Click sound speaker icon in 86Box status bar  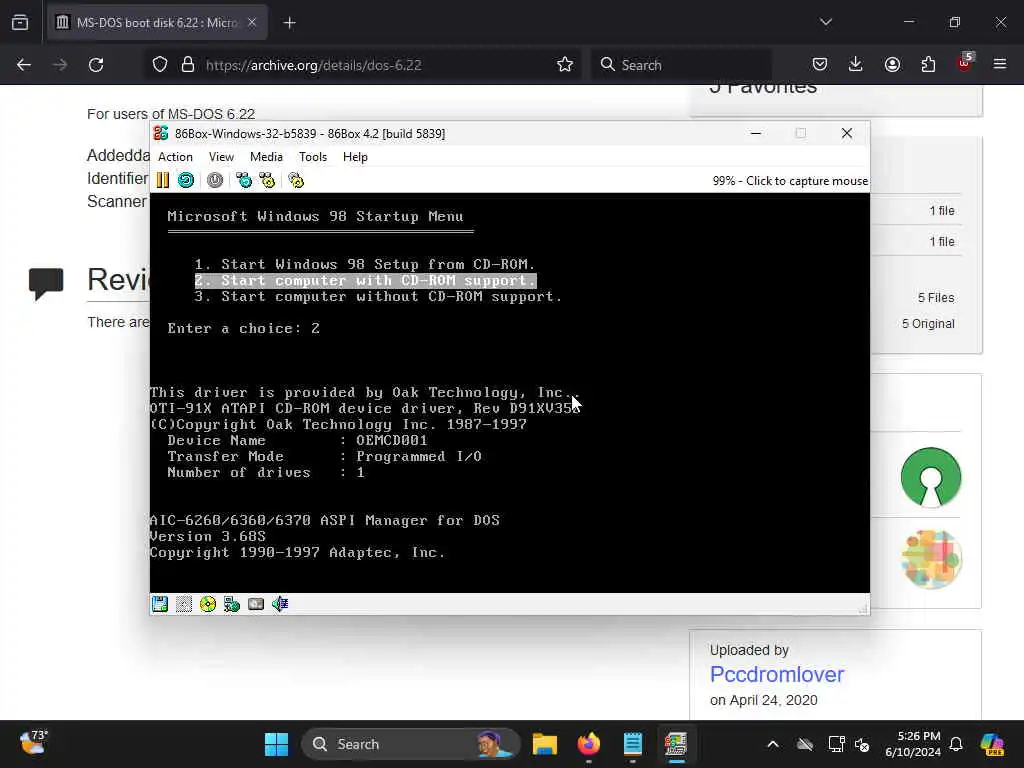point(280,604)
